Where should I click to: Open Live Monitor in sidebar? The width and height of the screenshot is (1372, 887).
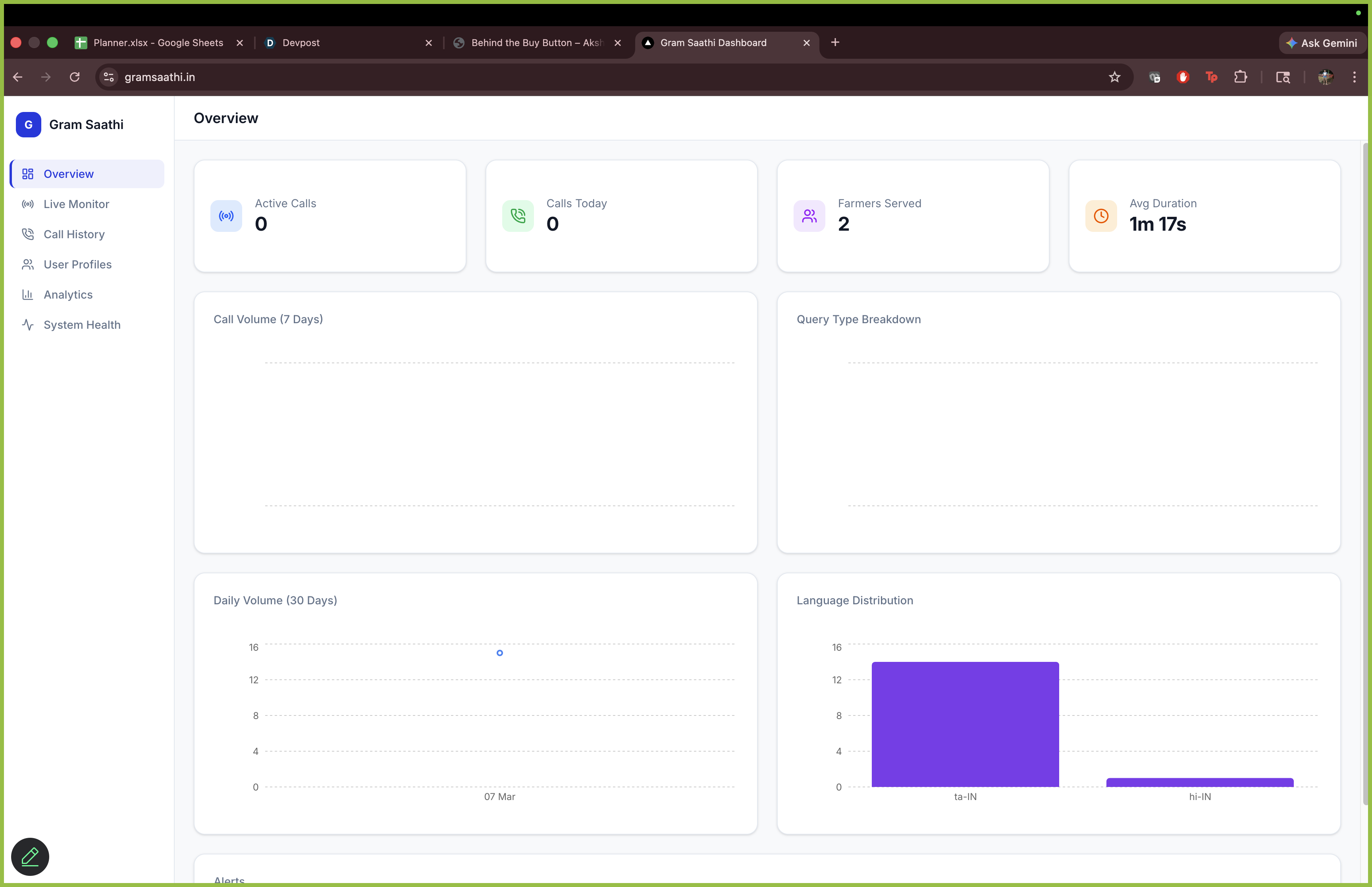click(76, 204)
